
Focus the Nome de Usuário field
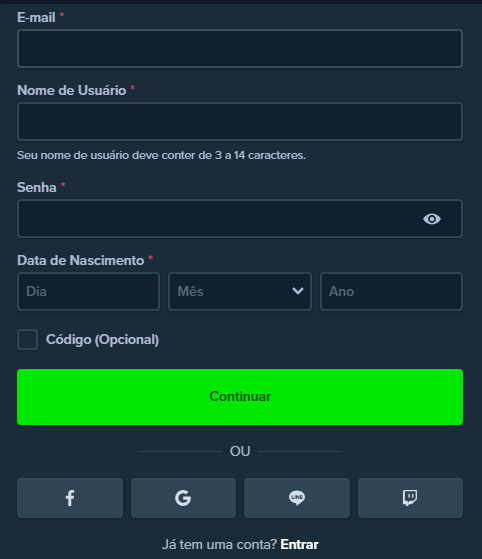point(240,122)
